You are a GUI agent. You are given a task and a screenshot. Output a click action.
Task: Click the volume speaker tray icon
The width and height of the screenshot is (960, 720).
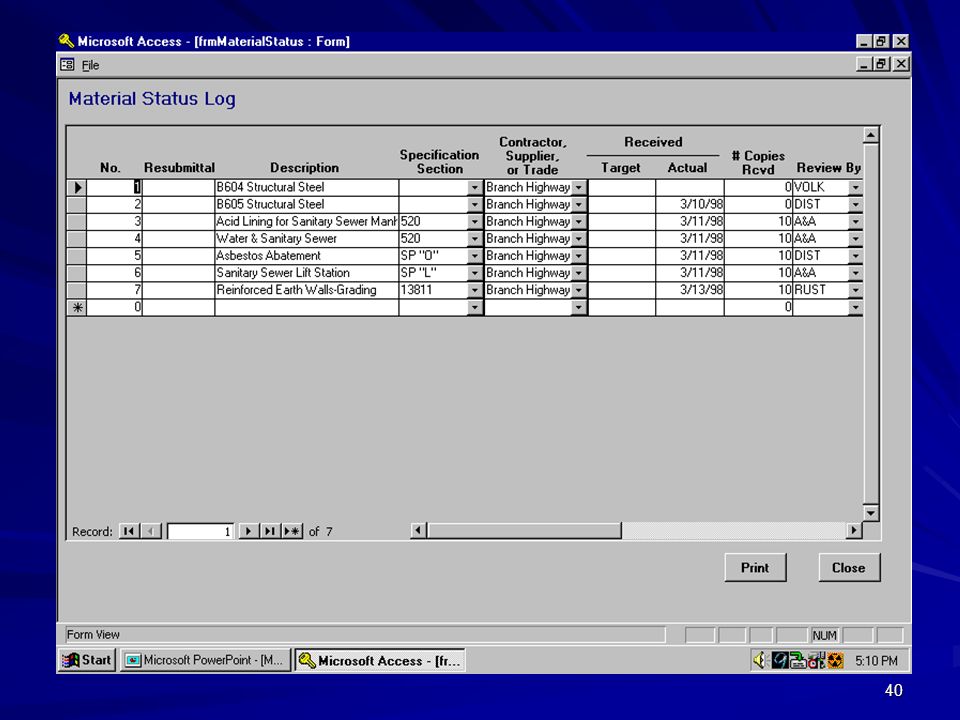coord(760,660)
